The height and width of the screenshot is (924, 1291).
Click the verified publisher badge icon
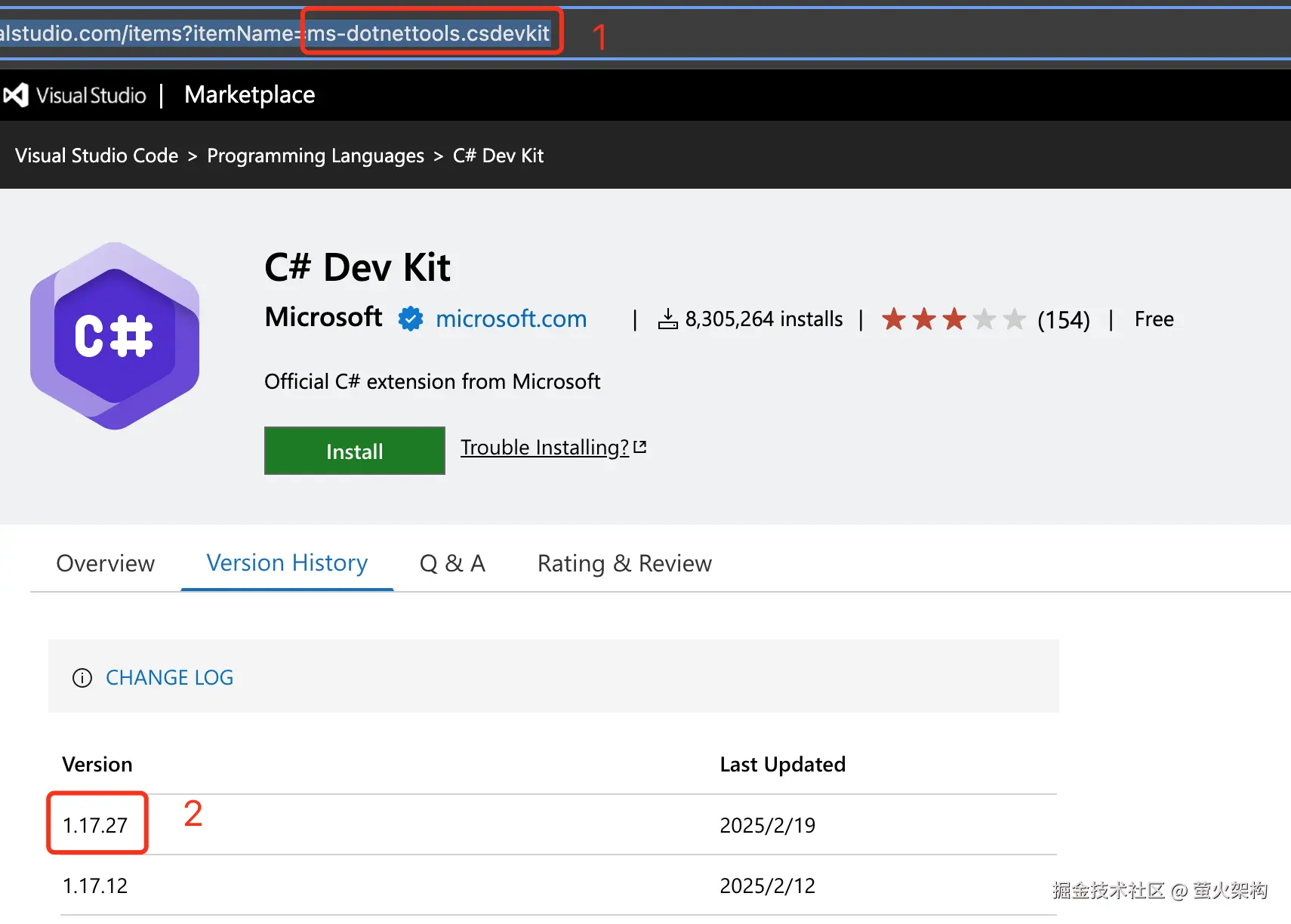pyautogui.click(x=410, y=319)
